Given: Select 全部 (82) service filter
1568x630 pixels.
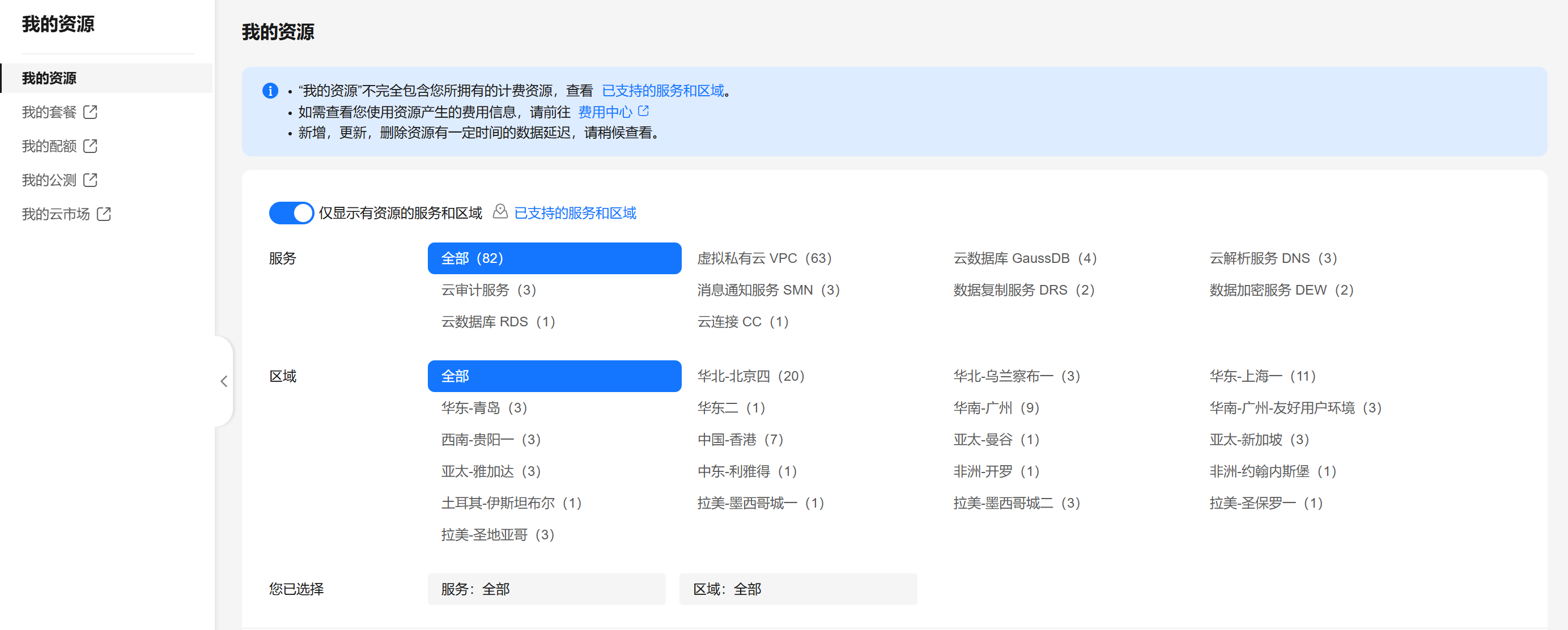Looking at the screenshot, I should pos(554,258).
